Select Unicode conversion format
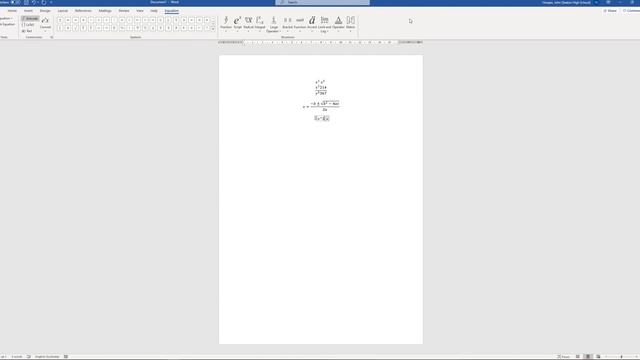 30,18
